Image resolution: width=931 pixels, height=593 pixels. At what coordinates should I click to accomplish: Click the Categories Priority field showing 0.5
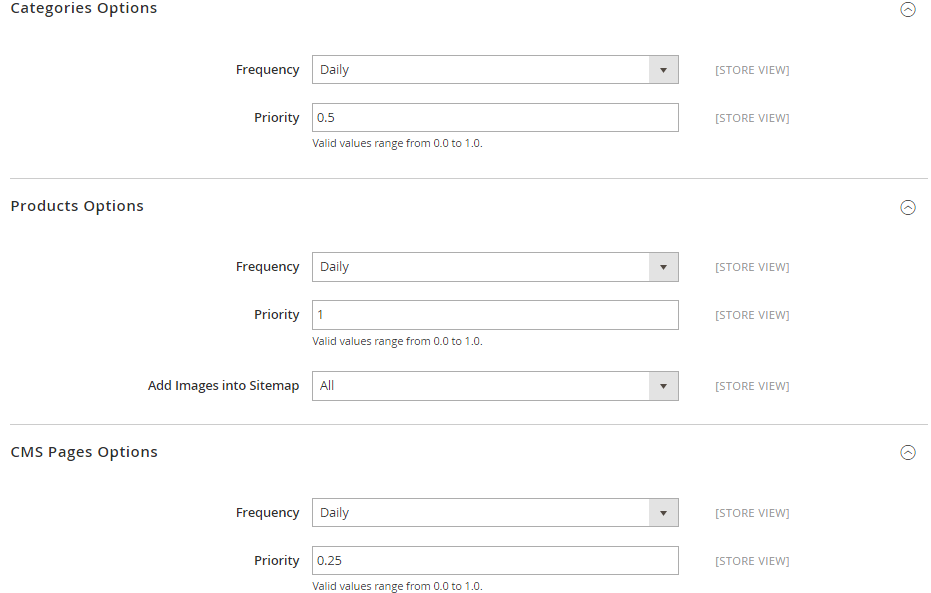click(495, 118)
